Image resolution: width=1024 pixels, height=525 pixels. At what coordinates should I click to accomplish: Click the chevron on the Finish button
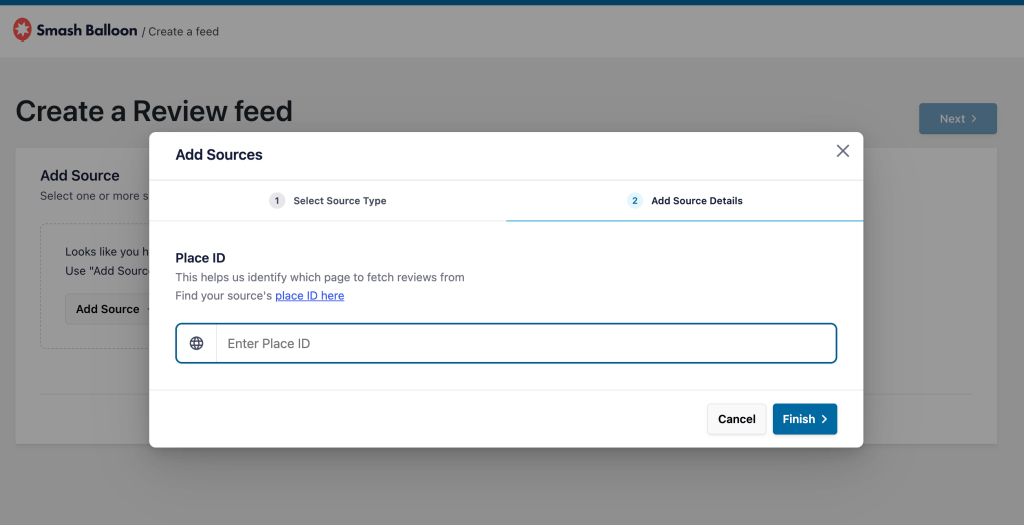click(824, 419)
